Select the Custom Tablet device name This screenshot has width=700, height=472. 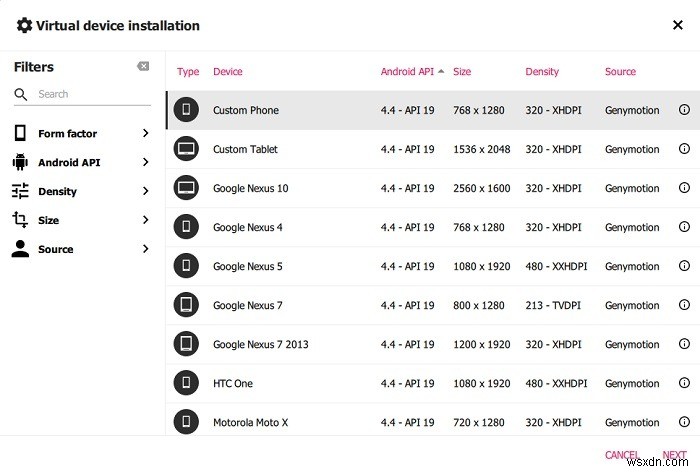pyautogui.click(x=245, y=149)
